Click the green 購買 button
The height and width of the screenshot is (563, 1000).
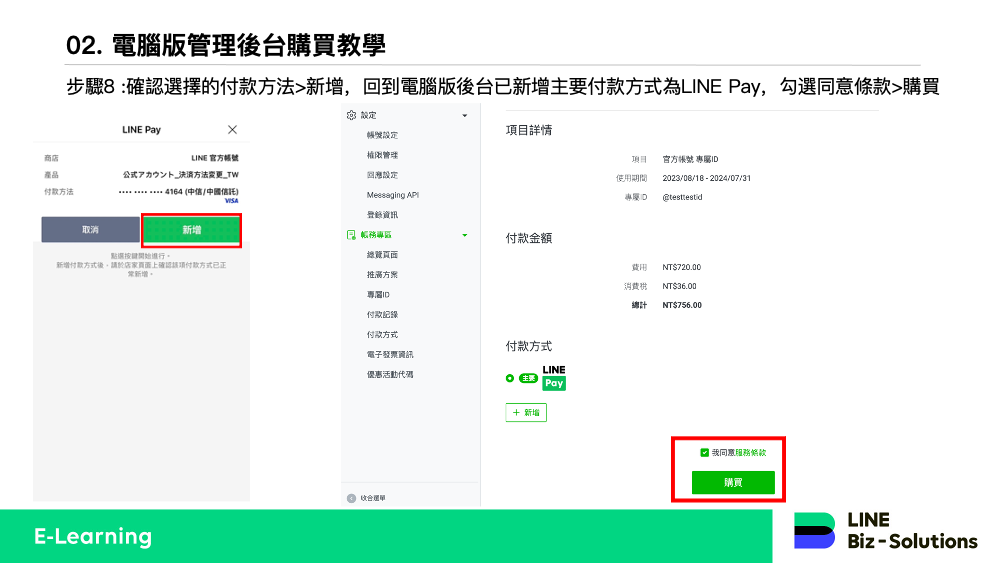(x=733, y=482)
